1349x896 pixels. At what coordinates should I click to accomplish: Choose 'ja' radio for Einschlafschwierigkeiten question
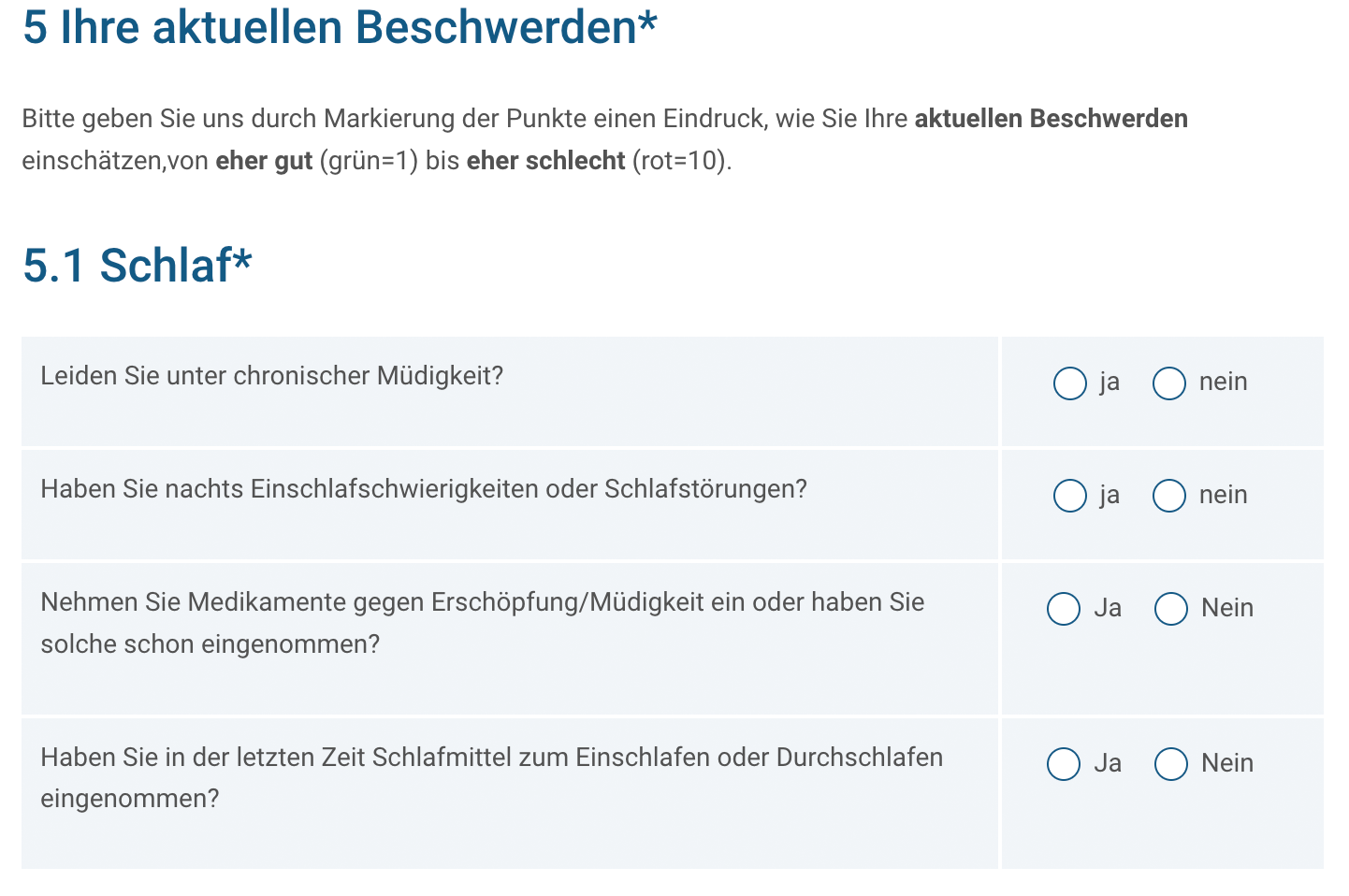pyautogui.click(x=1070, y=496)
